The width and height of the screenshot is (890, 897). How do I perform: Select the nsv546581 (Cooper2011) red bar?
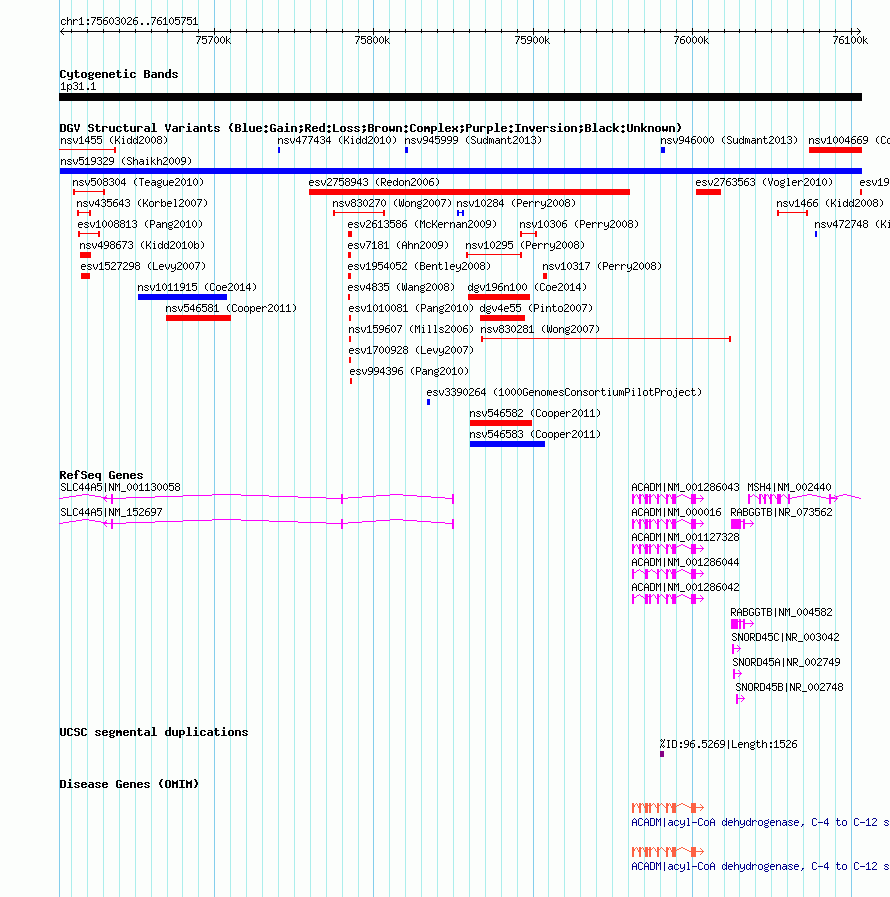click(x=198, y=318)
